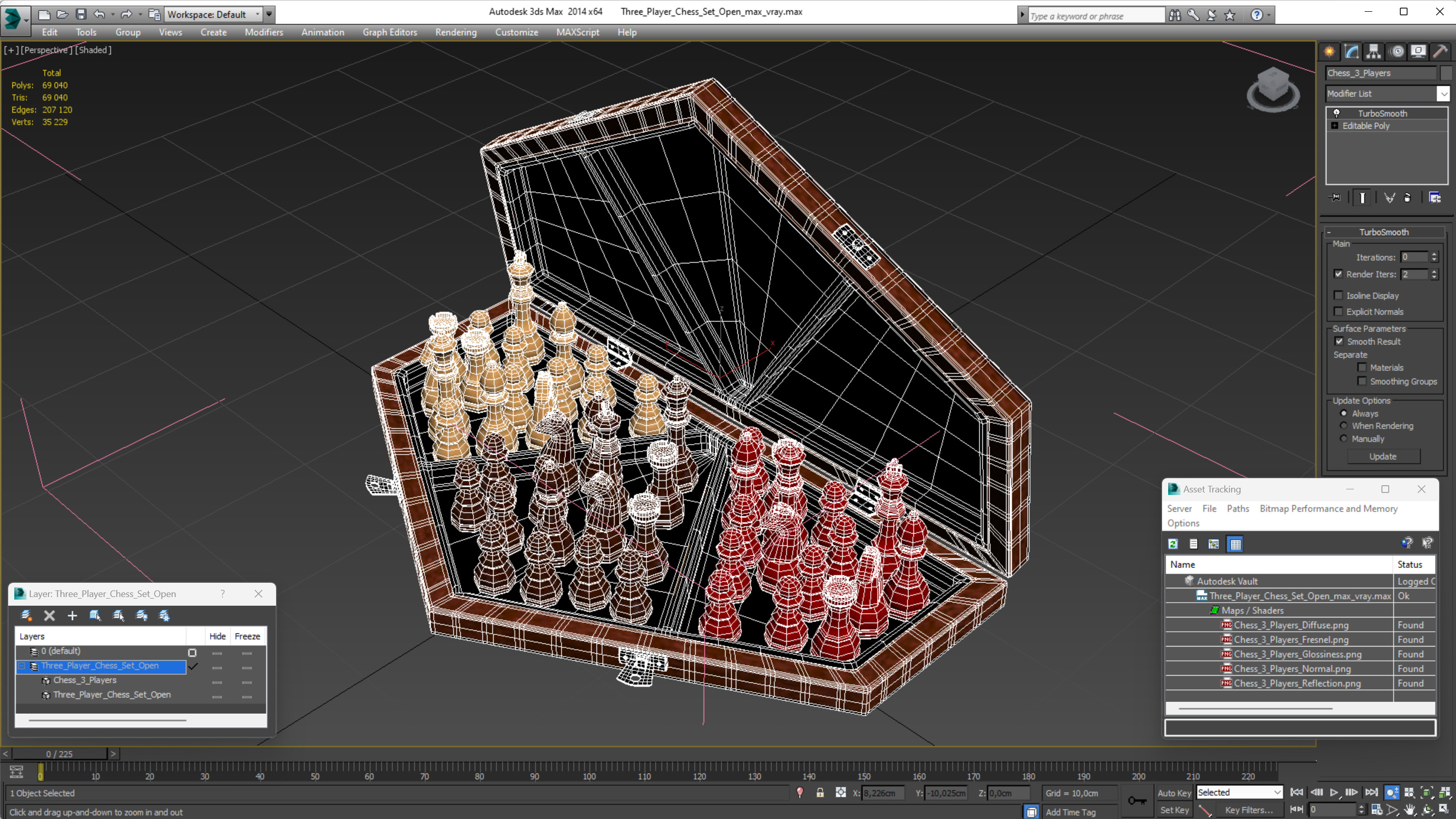
Task: Enable the Explicit Normals checkbox
Action: (x=1338, y=311)
